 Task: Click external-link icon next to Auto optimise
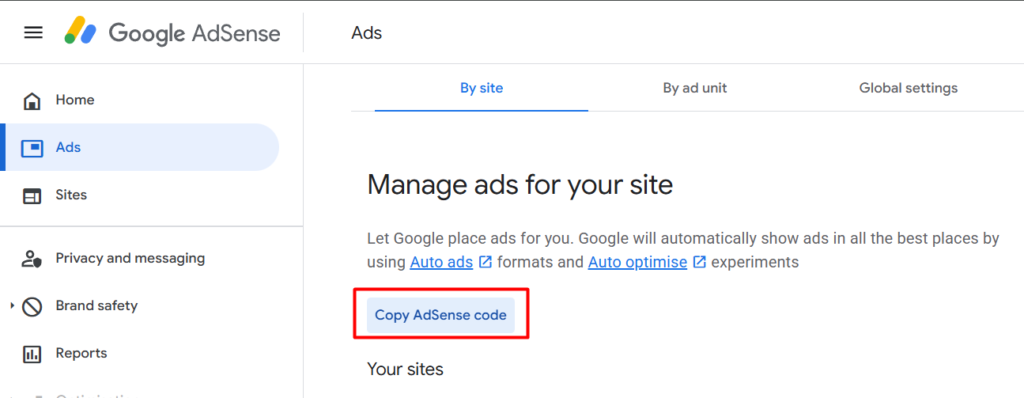[699, 262]
